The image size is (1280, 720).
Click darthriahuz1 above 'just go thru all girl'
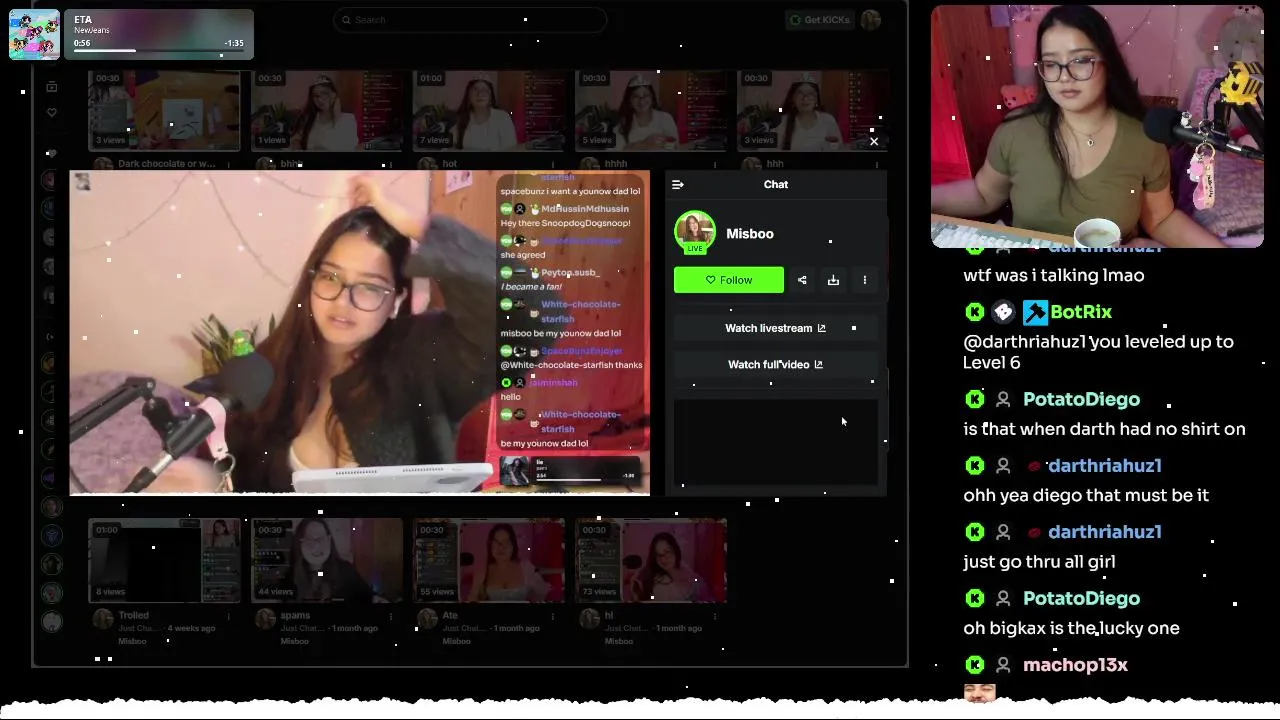tap(1104, 531)
